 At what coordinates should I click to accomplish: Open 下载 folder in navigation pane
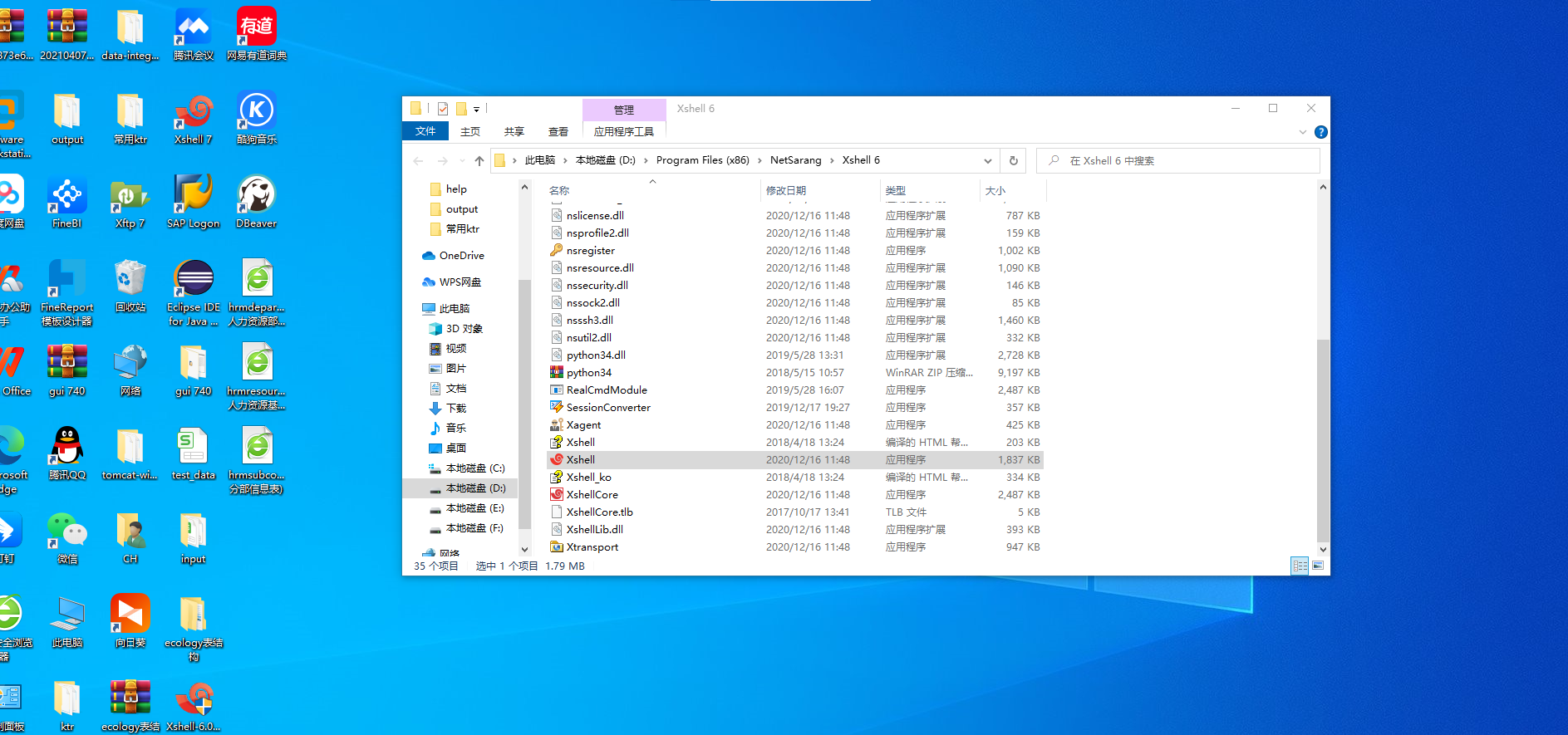pyautogui.click(x=449, y=409)
